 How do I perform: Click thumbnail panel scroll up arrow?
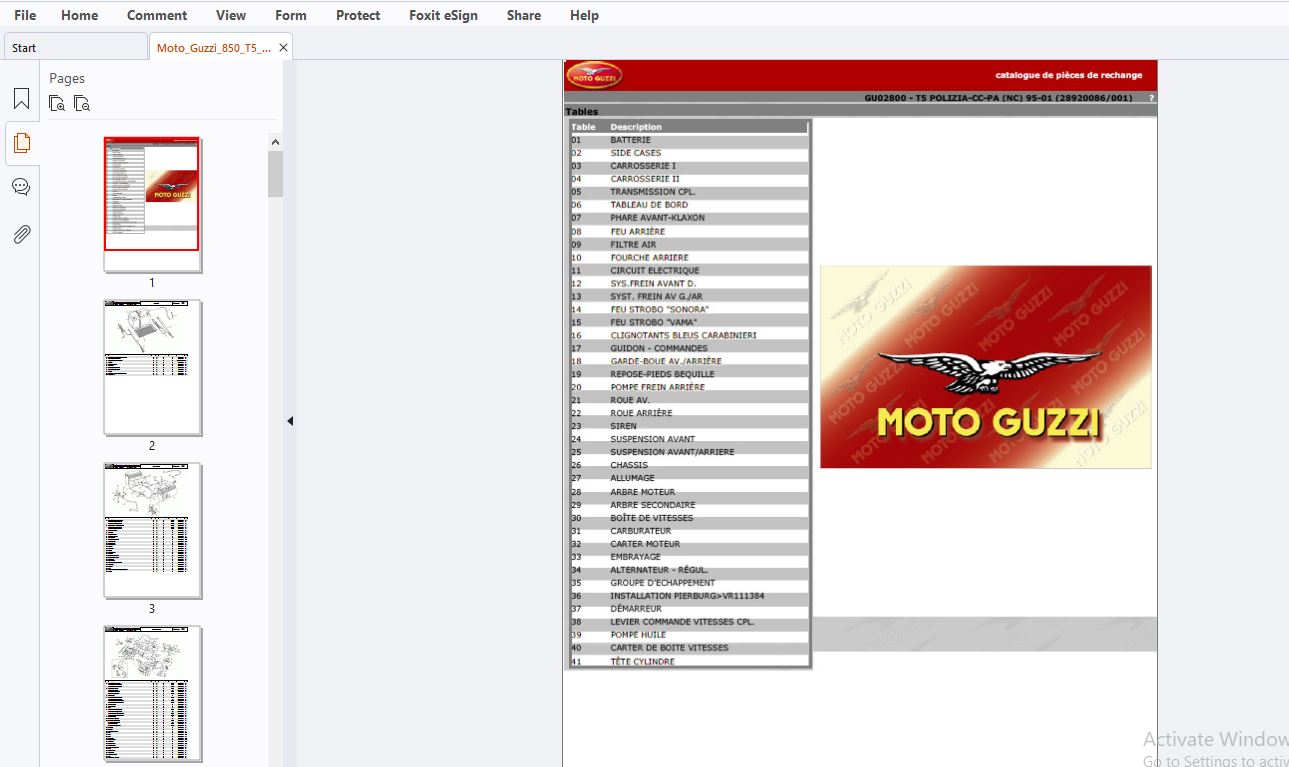275,142
